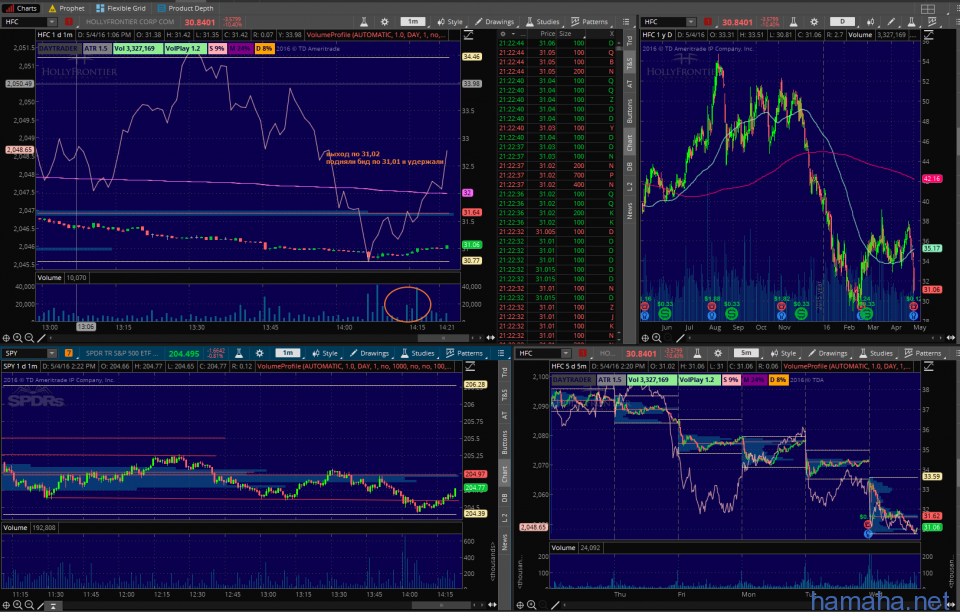Image resolution: width=960 pixels, height=612 pixels.
Task: Toggle the DB side panel of the top-left HFC chart
Action: [x=629, y=166]
